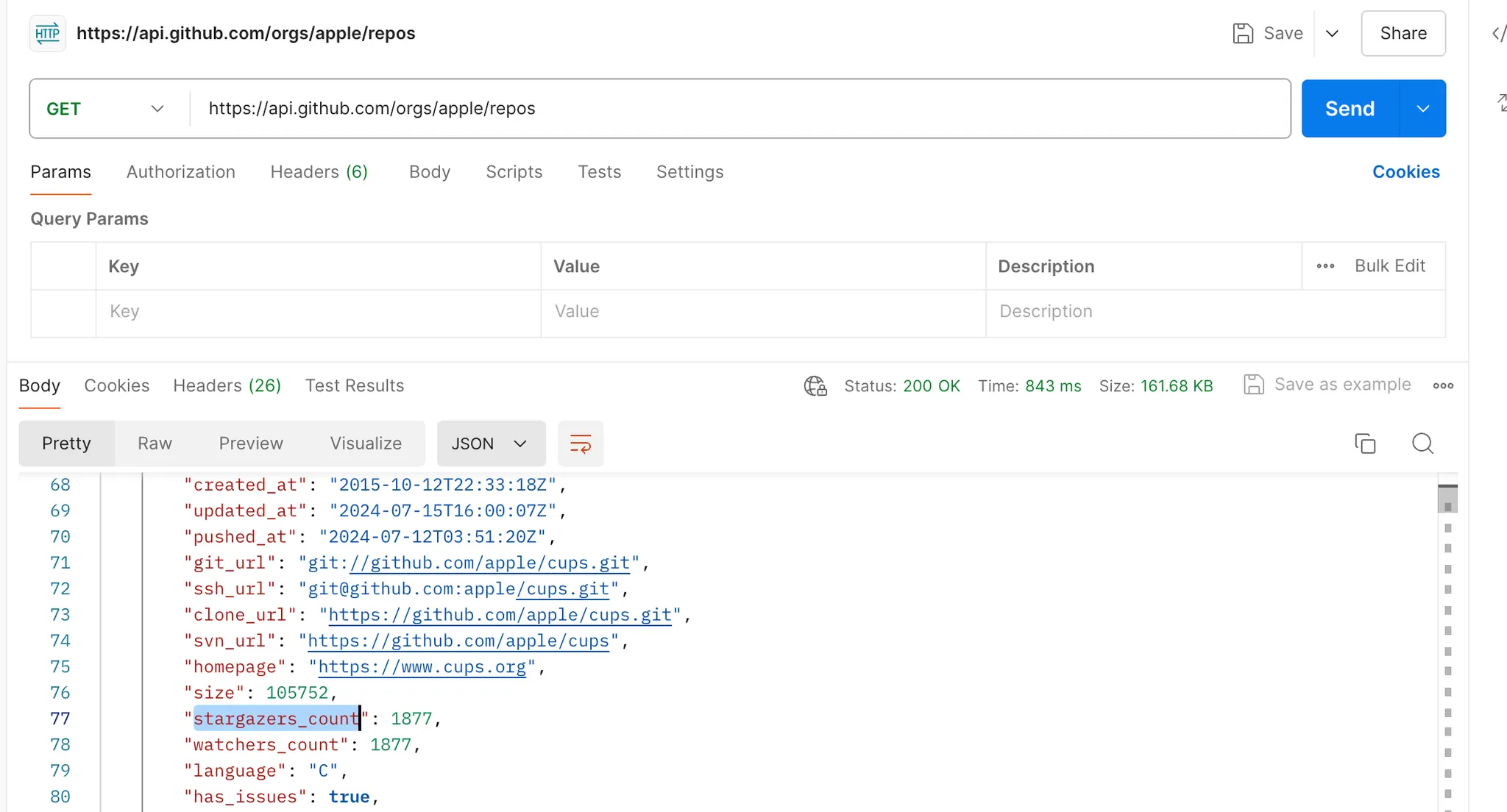Open search in the response body
Image resolution: width=1507 pixels, height=812 pixels.
pyautogui.click(x=1422, y=444)
